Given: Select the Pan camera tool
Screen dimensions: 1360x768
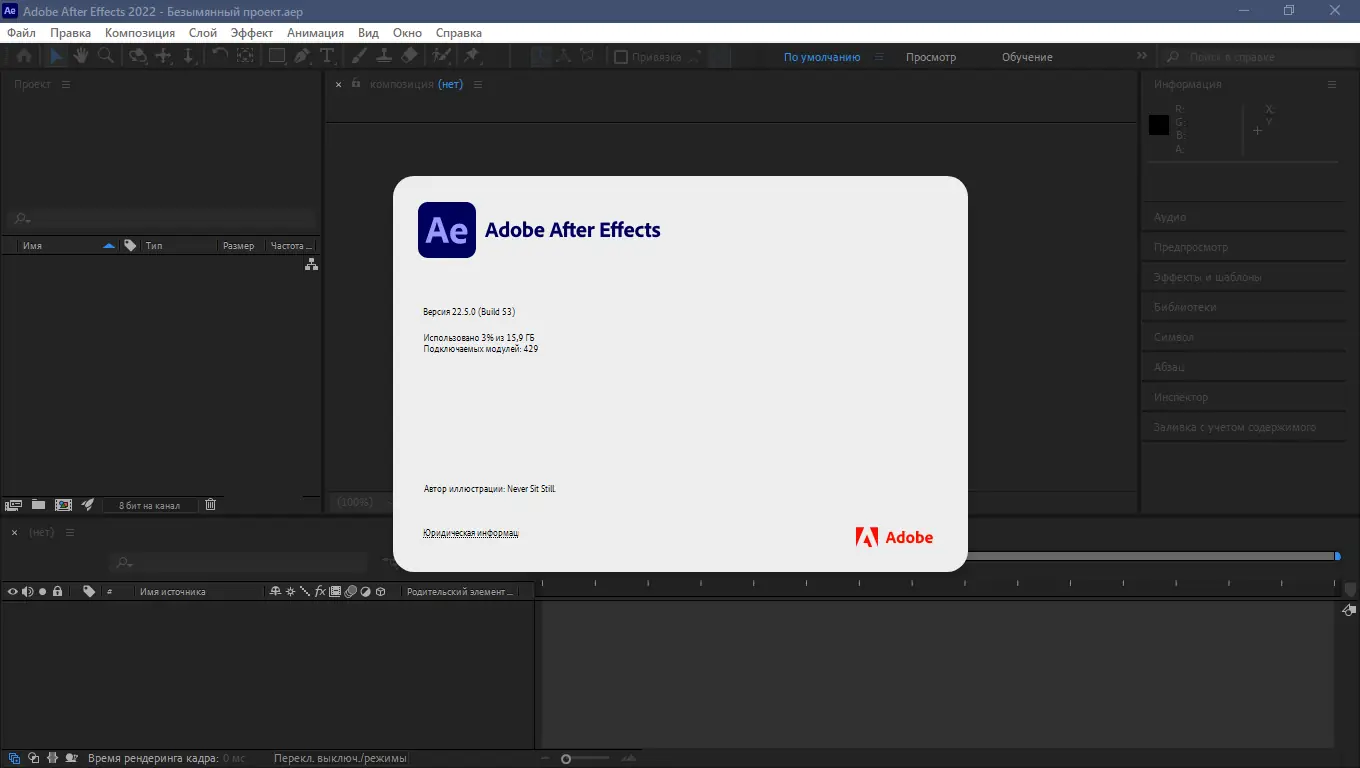Looking at the screenshot, I should 164,56.
